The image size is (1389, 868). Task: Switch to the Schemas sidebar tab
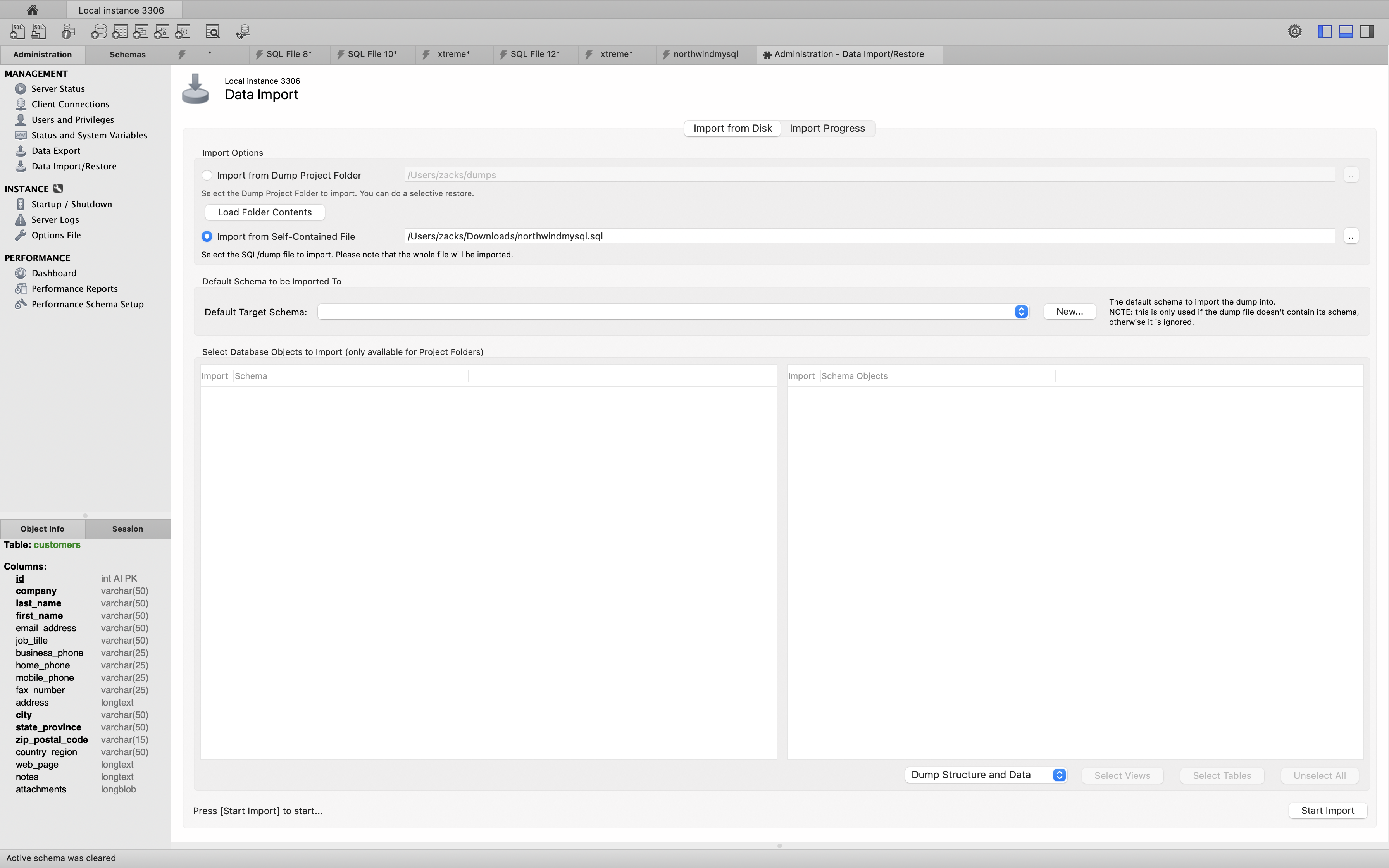[x=128, y=55]
